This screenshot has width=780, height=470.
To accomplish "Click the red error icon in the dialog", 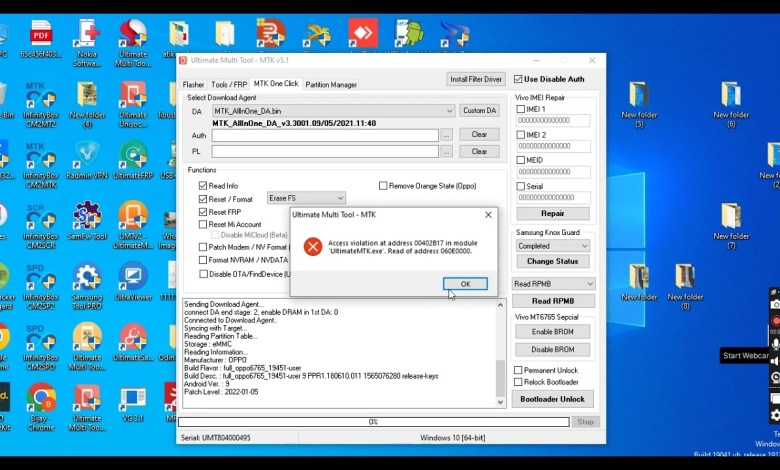I will point(313,246).
